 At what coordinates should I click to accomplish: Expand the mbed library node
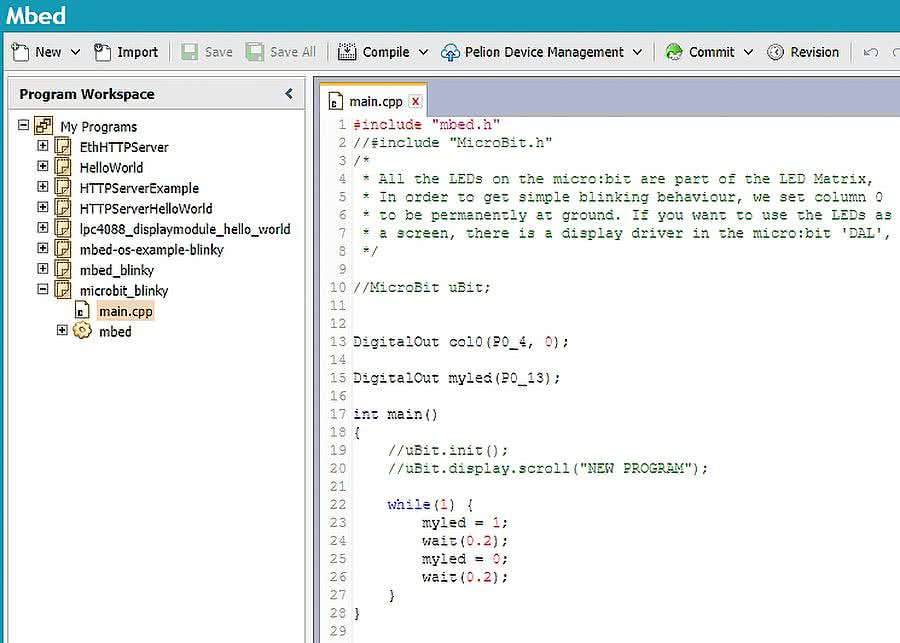(x=62, y=331)
